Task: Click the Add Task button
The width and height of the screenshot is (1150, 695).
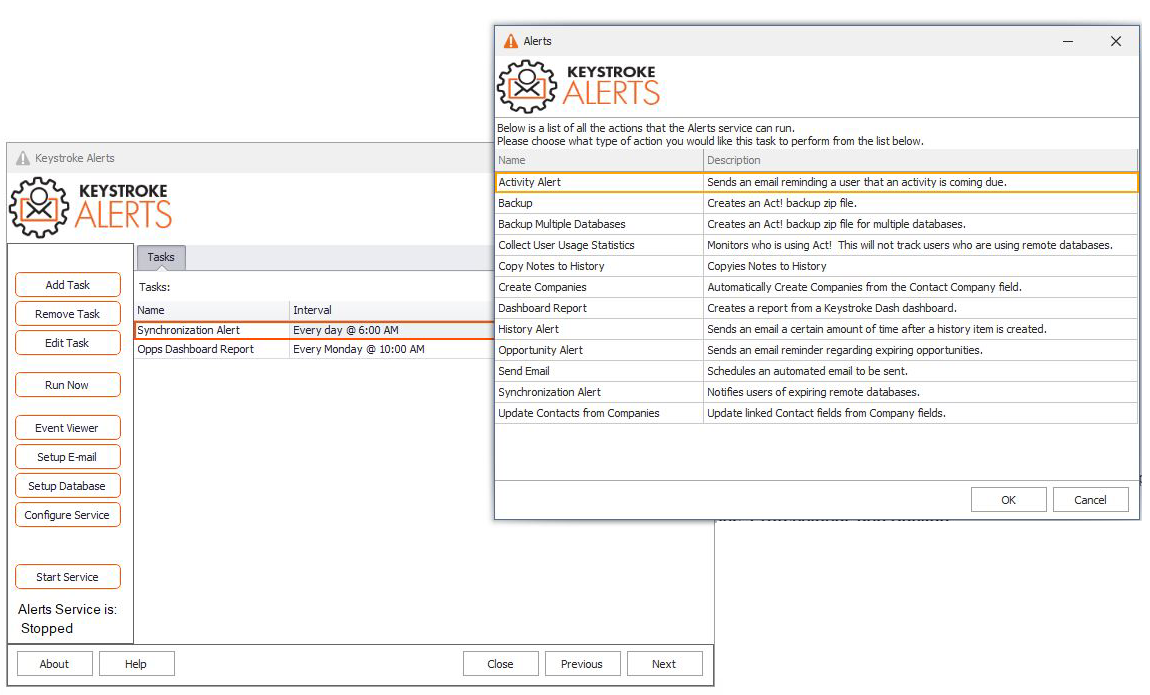Action: [x=67, y=284]
